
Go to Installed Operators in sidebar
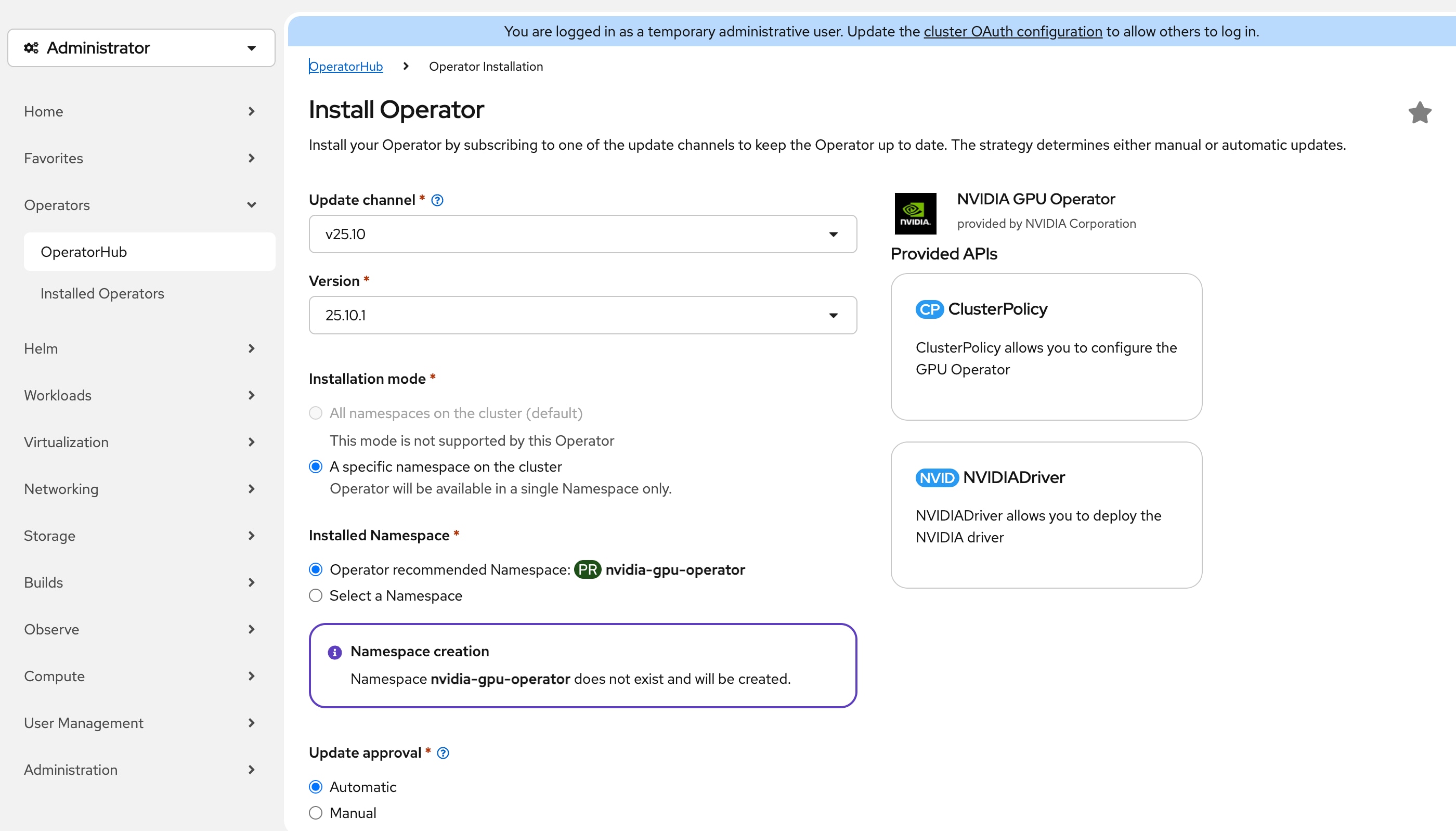pos(149,293)
